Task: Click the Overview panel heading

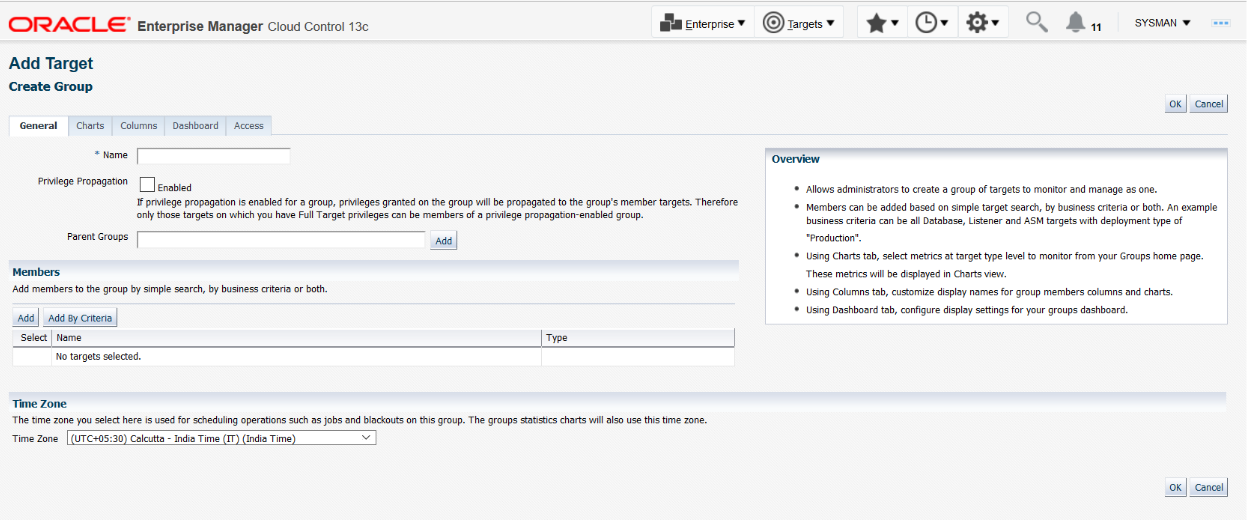Action: [x=796, y=159]
